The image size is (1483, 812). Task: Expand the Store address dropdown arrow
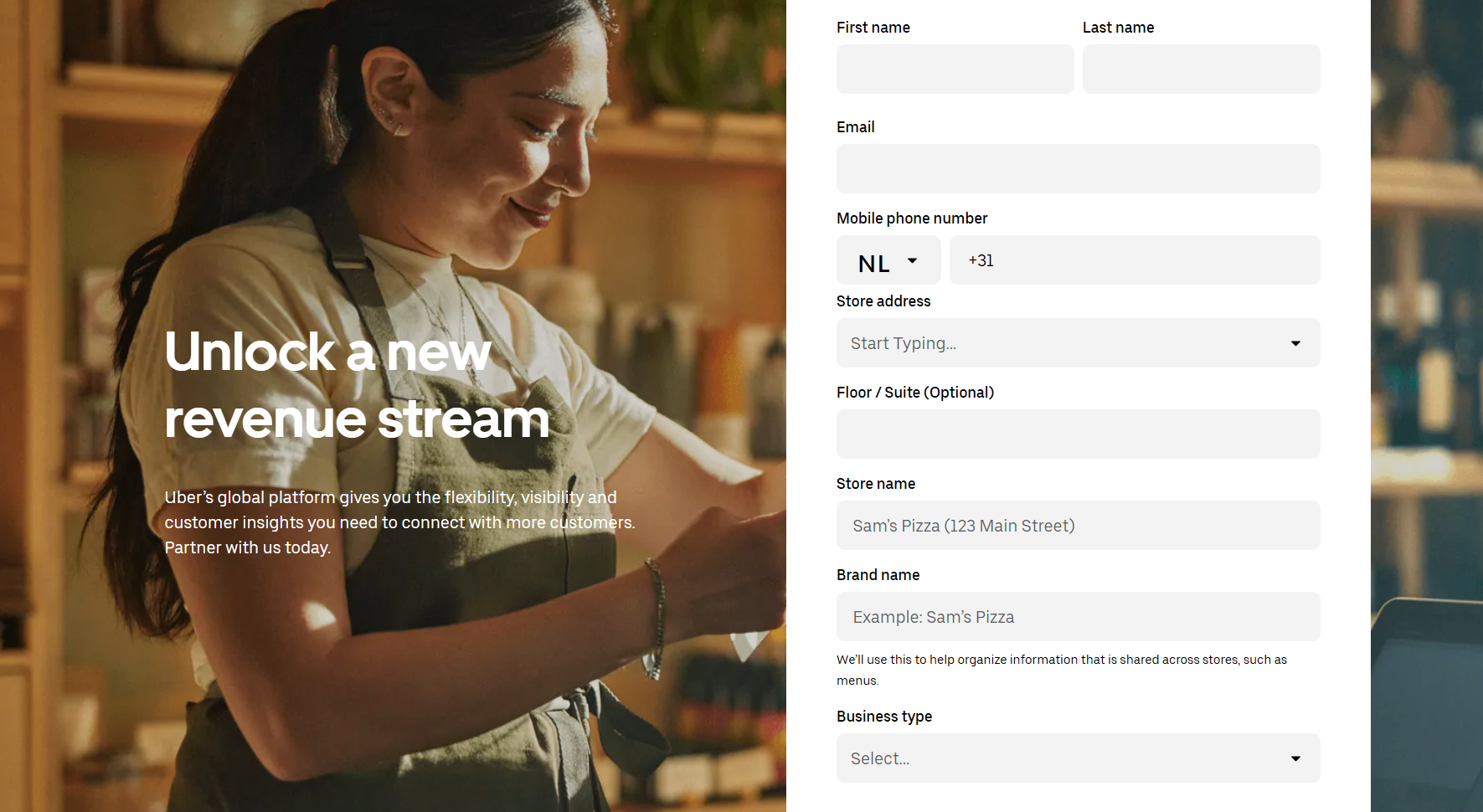pyautogui.click(x=1295, y=343)
